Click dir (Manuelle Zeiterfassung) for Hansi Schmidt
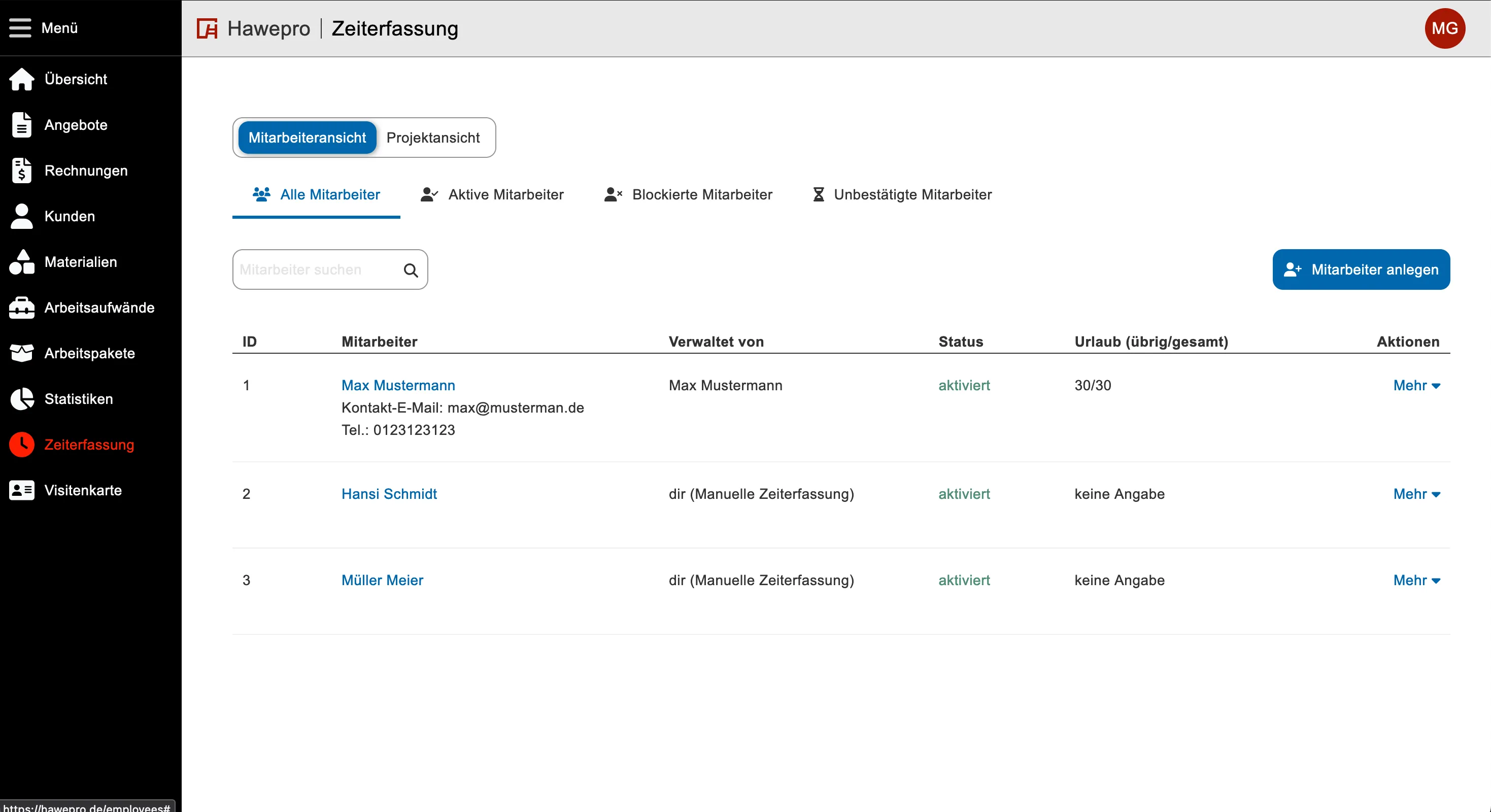 (761, 494)
